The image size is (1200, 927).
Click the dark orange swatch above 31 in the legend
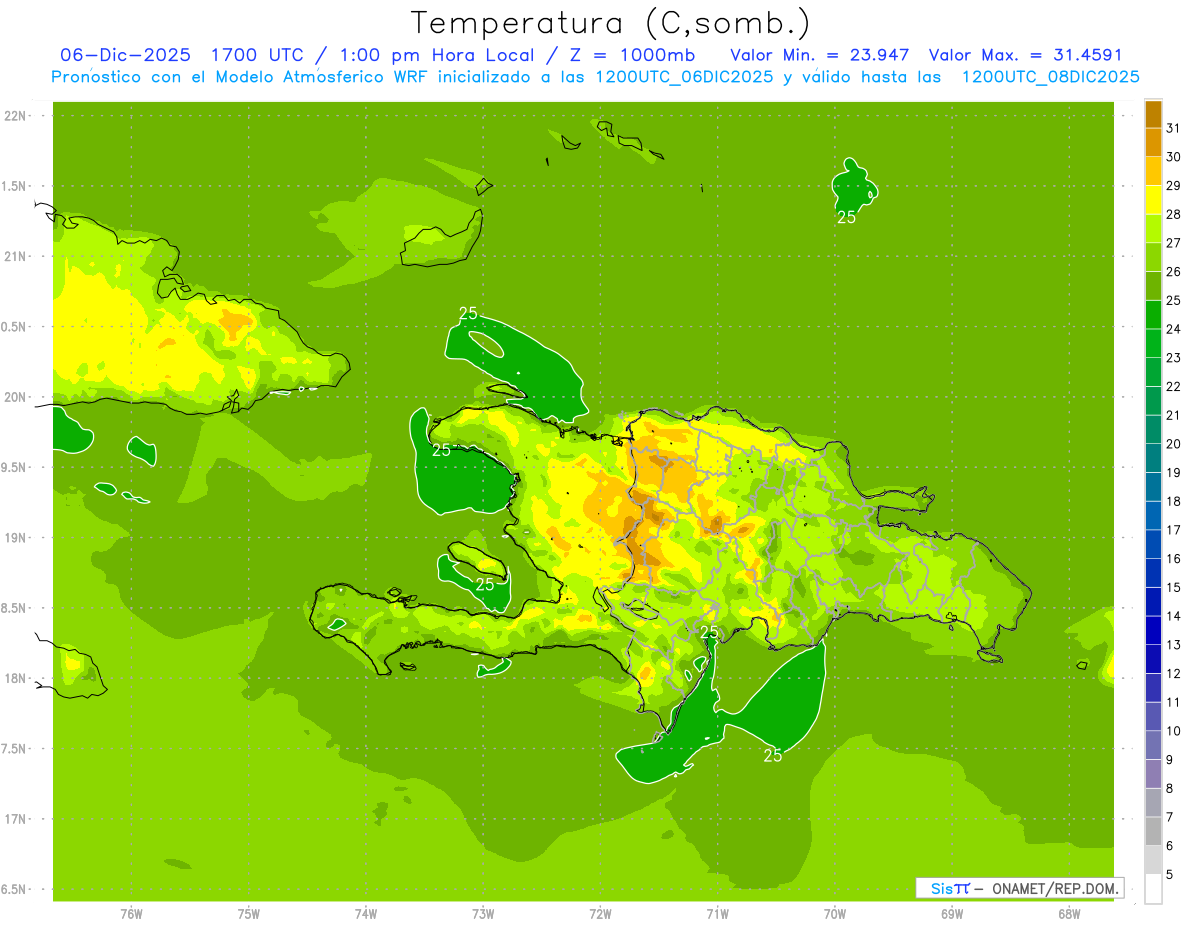[x=1153, y=114]
